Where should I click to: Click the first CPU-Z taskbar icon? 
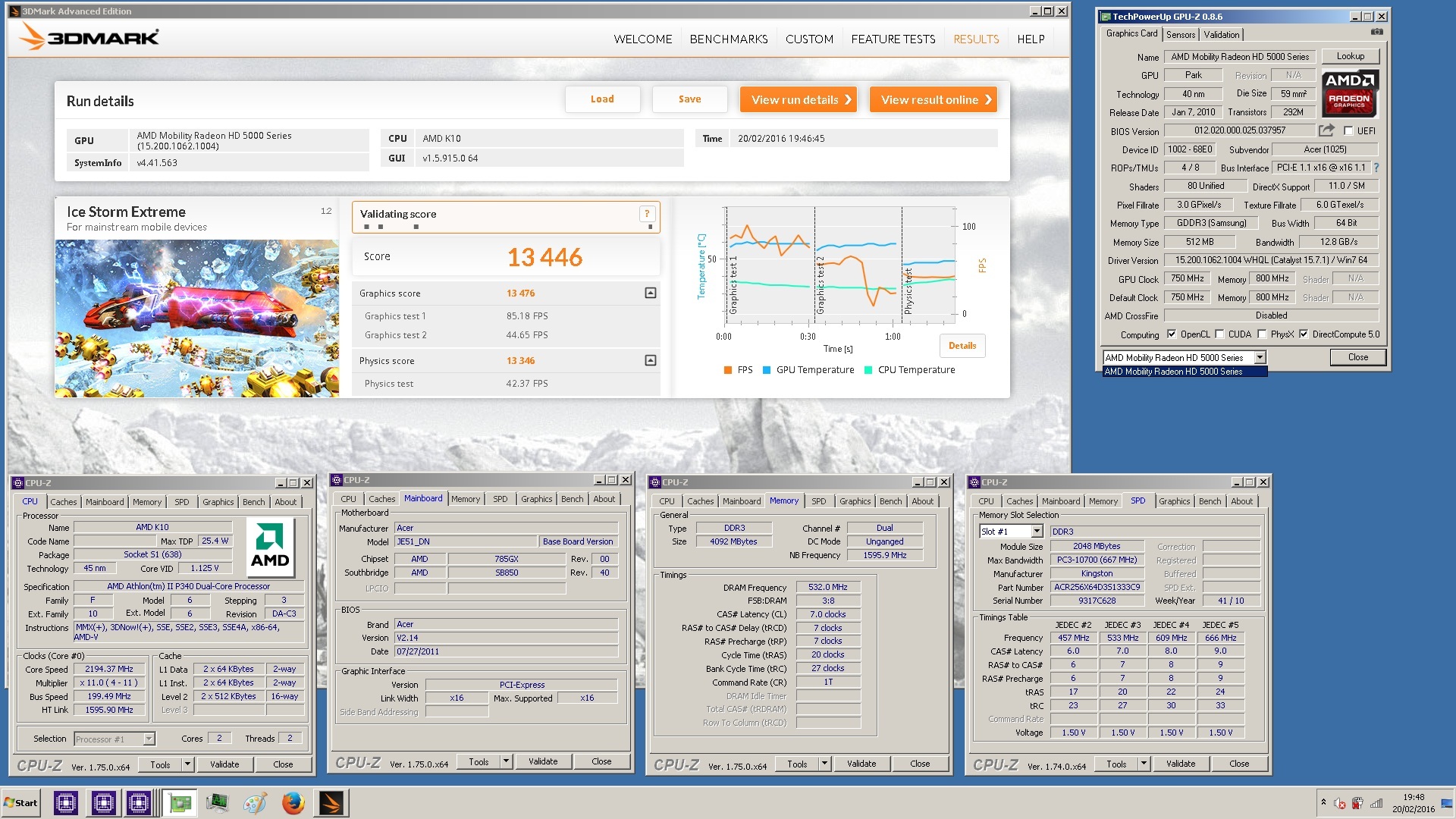(66, 802)
